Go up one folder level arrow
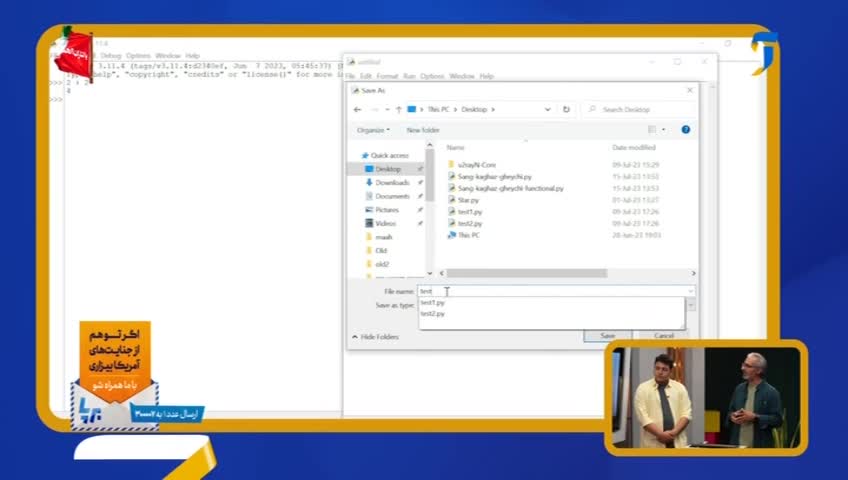The height and width of the screenshot is (480, 848). (x=399, y=109)
